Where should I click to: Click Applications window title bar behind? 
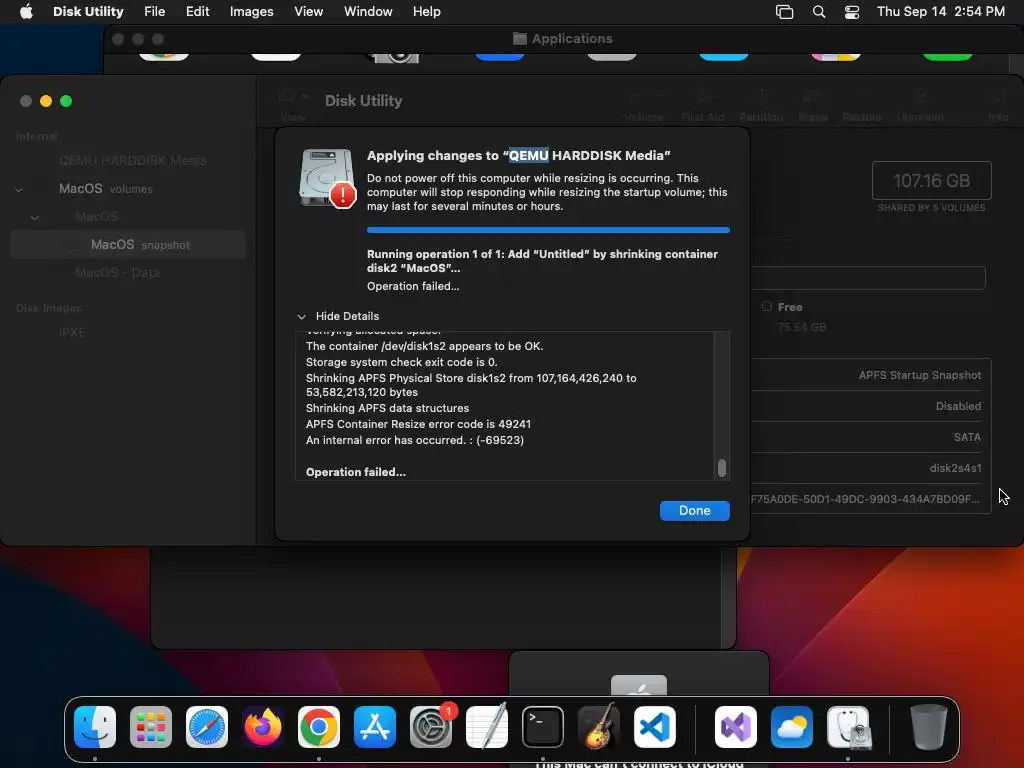click(563, 39)
